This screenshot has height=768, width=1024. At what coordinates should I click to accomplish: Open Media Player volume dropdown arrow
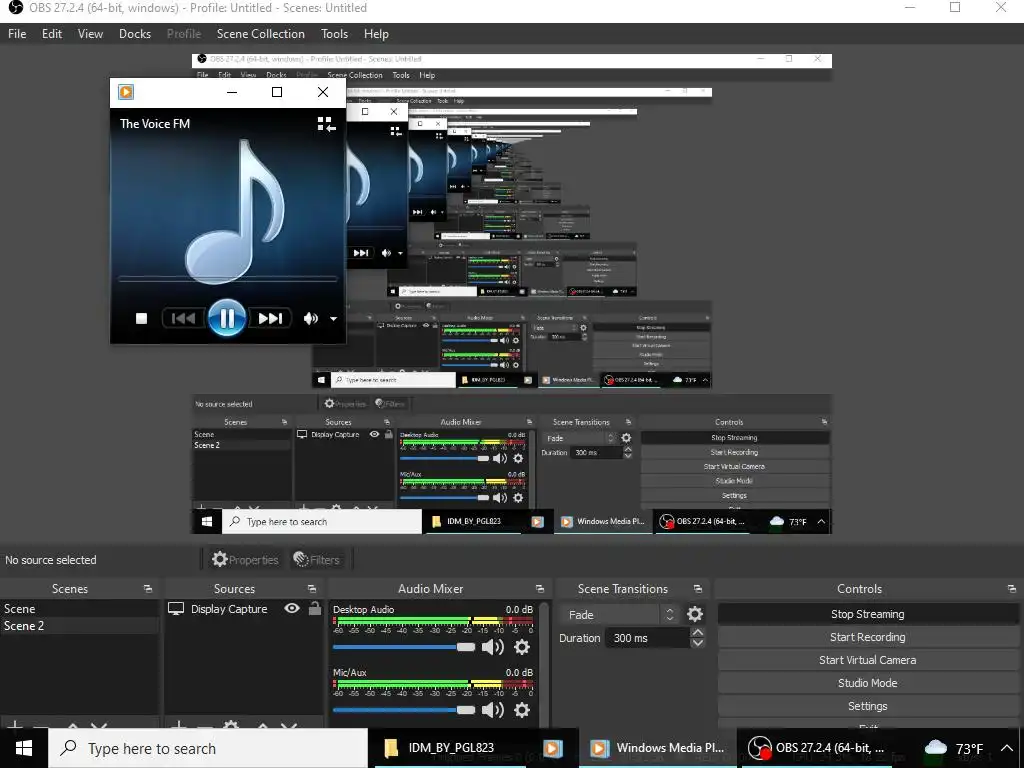(x=333, y=319)
